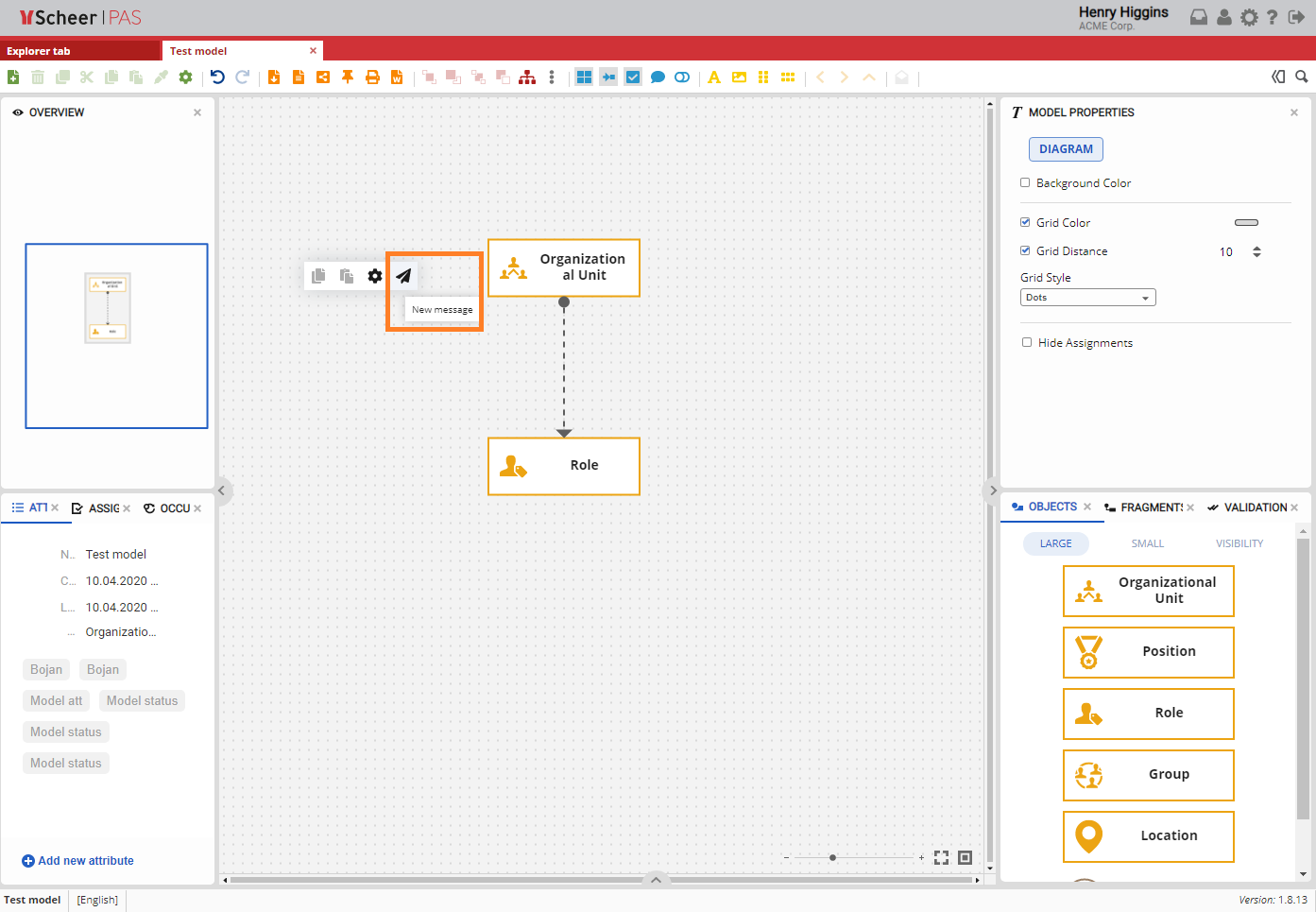Click the Add new attribute link
This screenshot has width=1316, height=912.
(85, 861)
